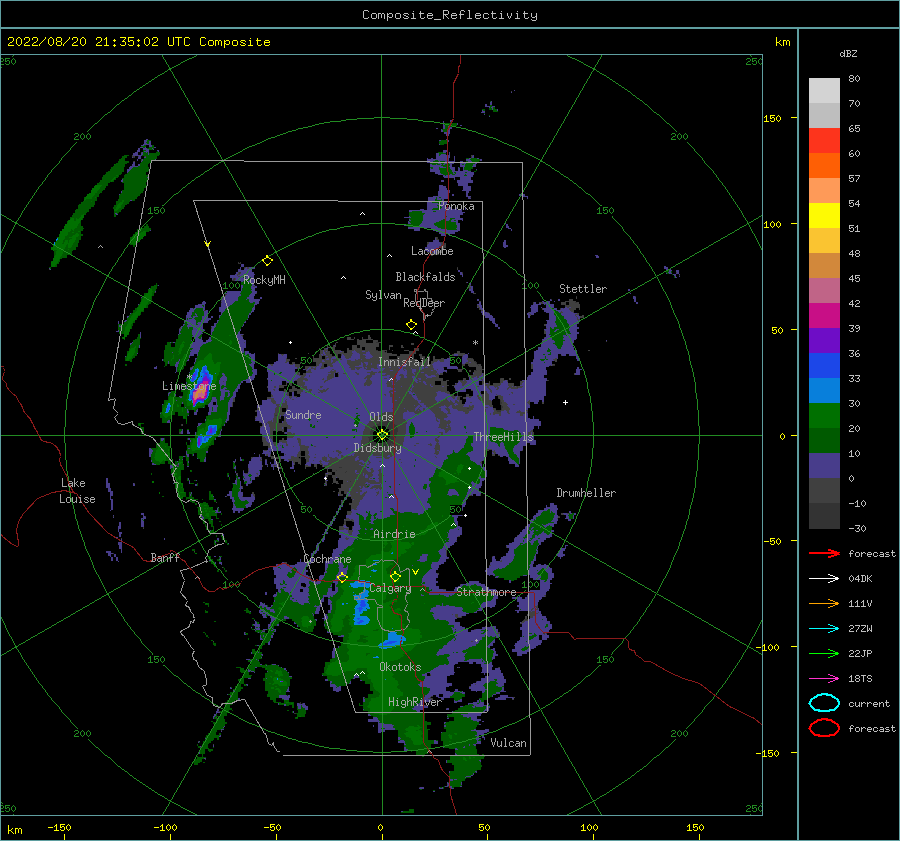Select the bright green 20-30 dBZ color band
The width and height of the screenshot is (900, 841).
coord(824,415)
